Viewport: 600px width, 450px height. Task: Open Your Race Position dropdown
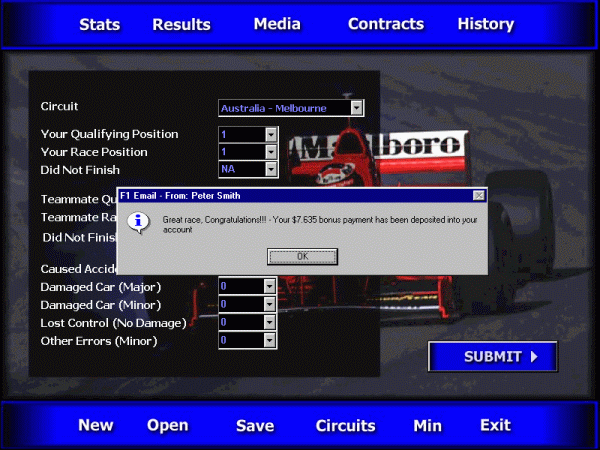pyautogui.click(x=269, y=152)
